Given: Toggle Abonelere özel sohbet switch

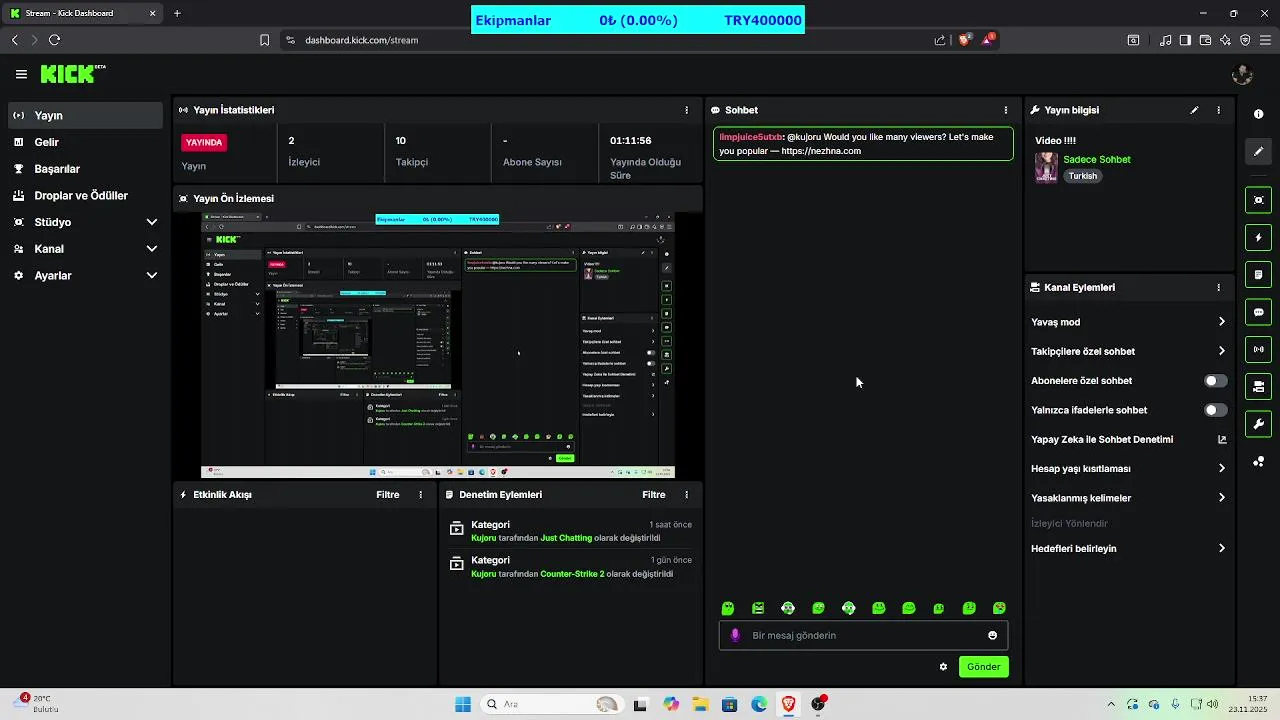Looking at the screenshot, I should point(1215,381).
